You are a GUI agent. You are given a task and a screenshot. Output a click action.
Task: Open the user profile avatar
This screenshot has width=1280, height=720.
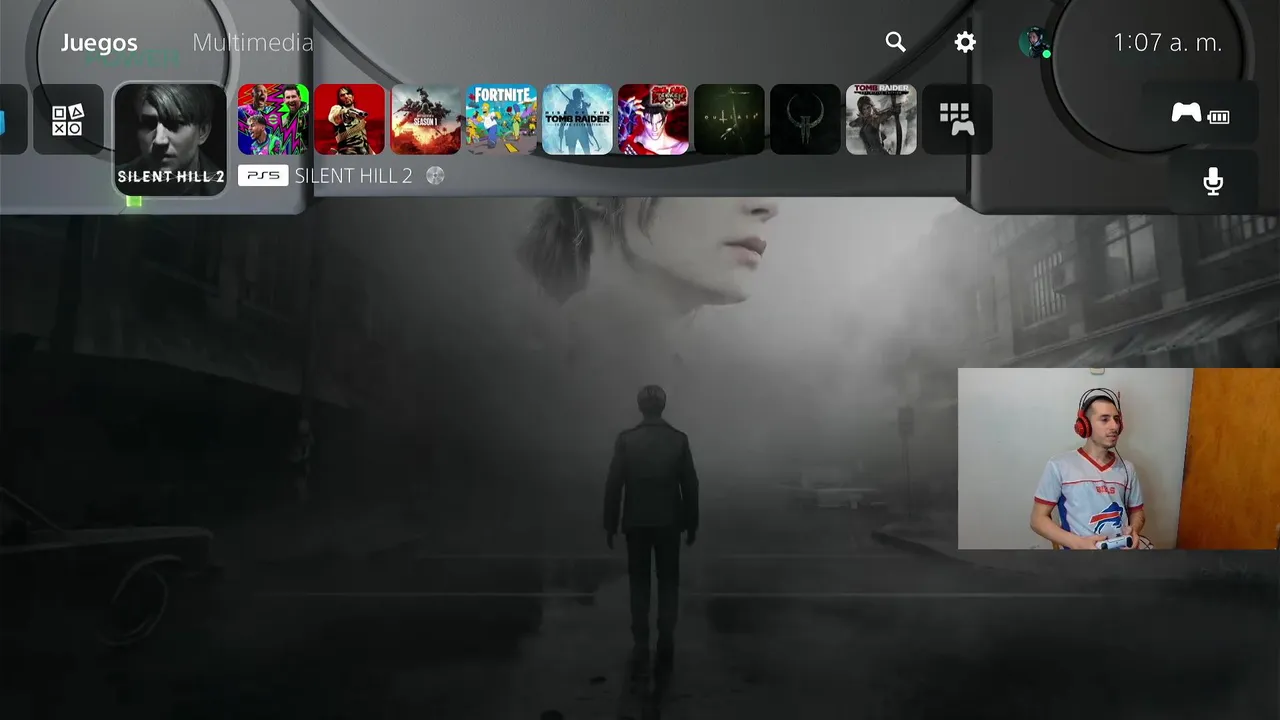point(1034,42)
